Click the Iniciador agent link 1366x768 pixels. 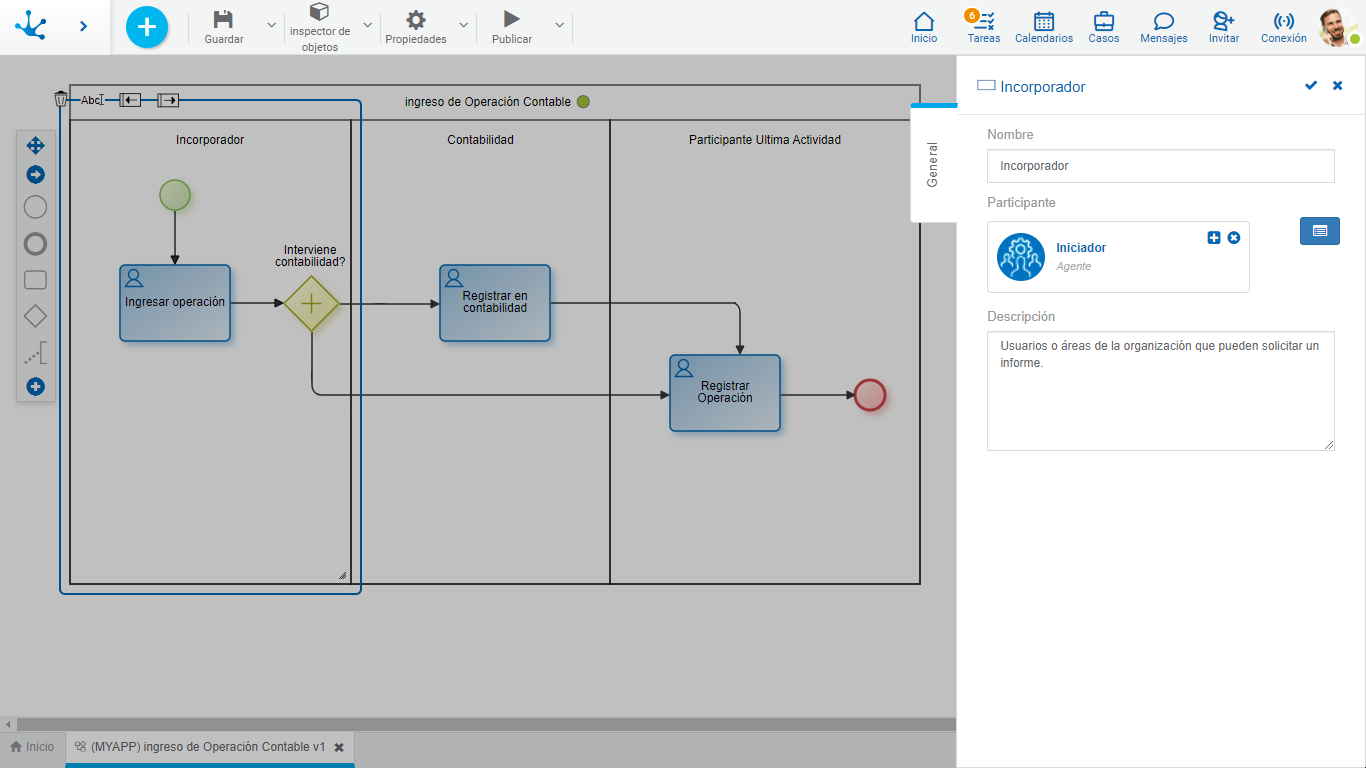(1081, 248)
